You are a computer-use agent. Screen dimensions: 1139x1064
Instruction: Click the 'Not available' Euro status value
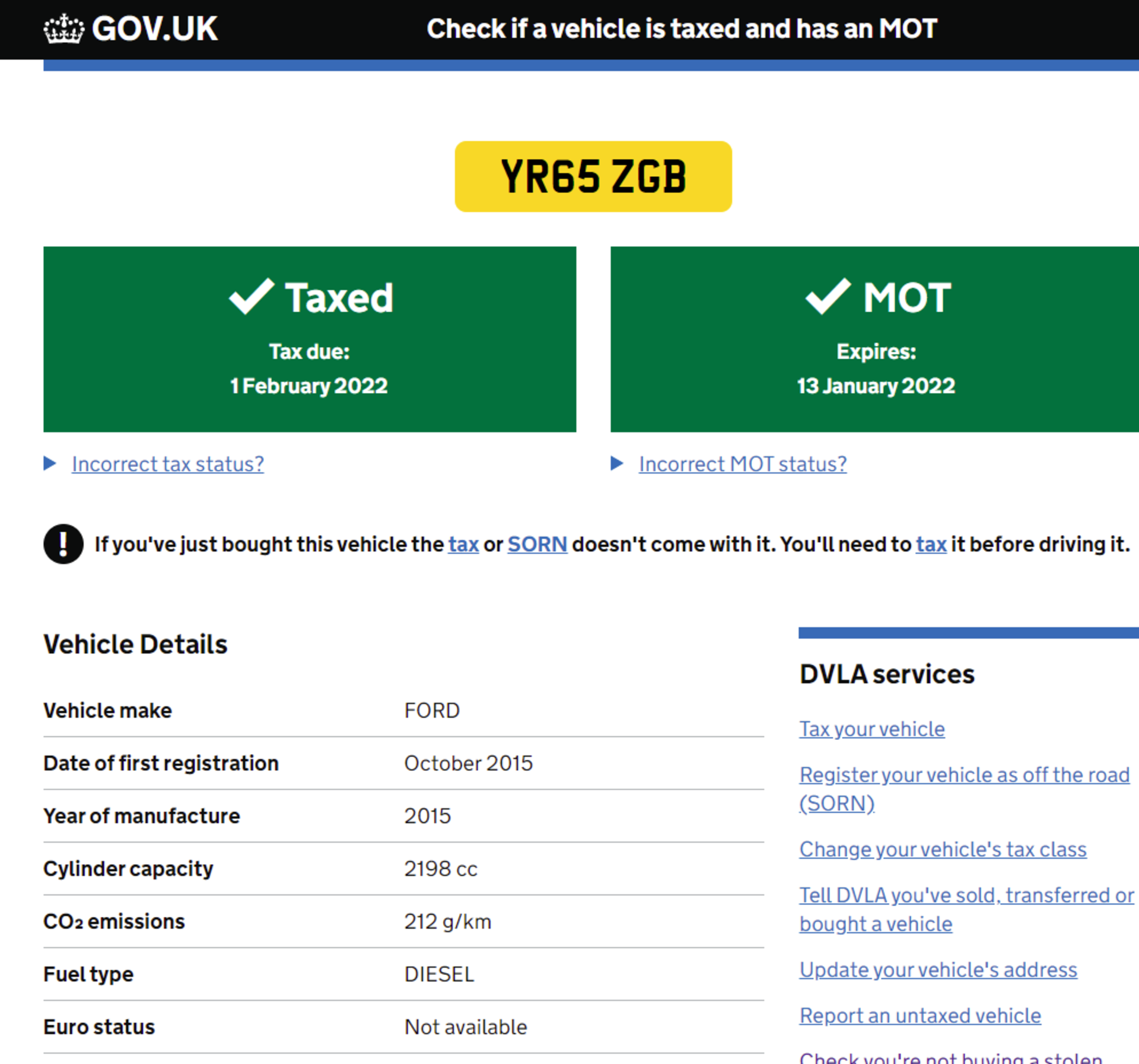coord(466,1027)
